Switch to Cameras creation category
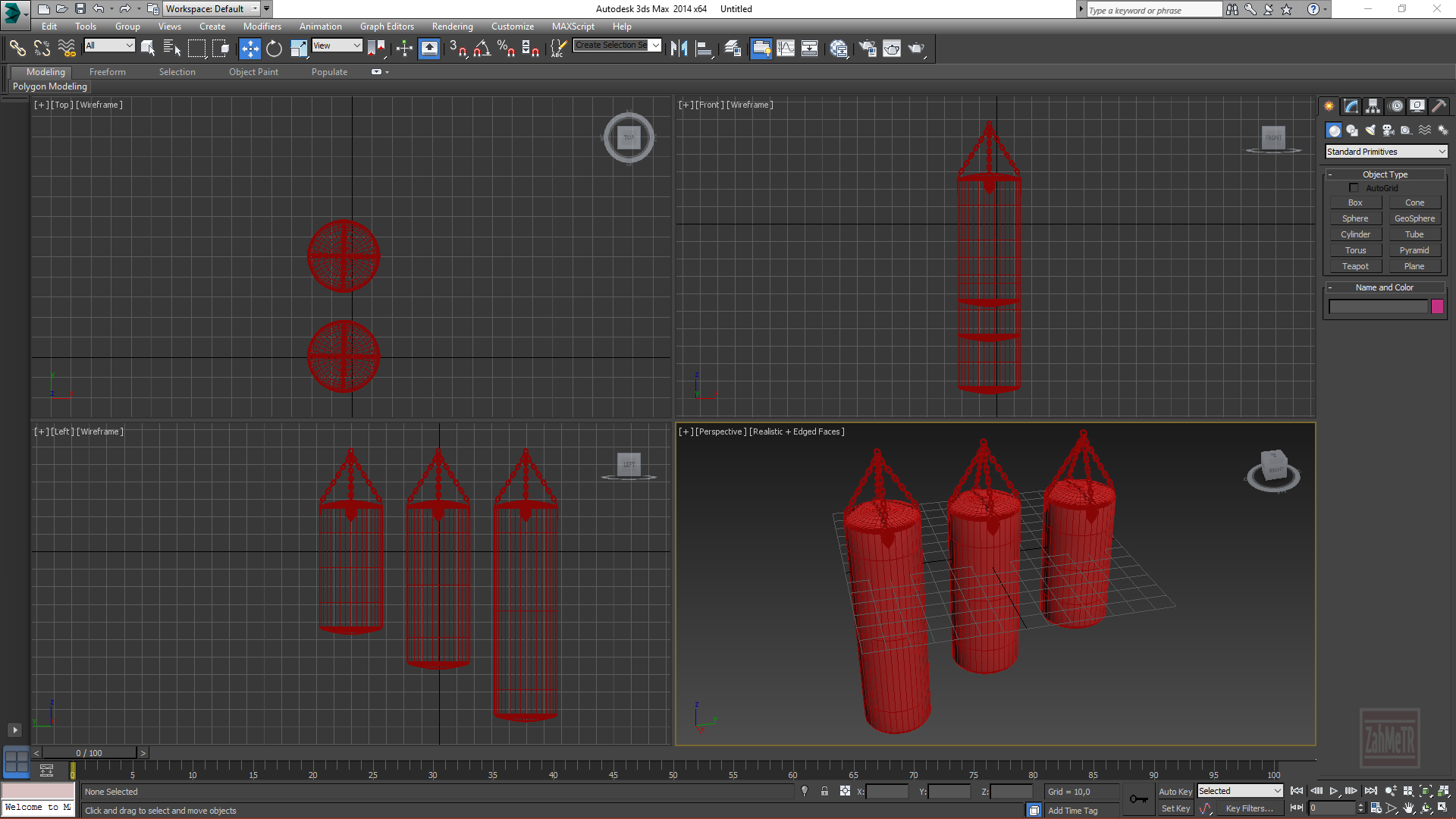Screen dimensions: 1456x819 click(1388, 130)
